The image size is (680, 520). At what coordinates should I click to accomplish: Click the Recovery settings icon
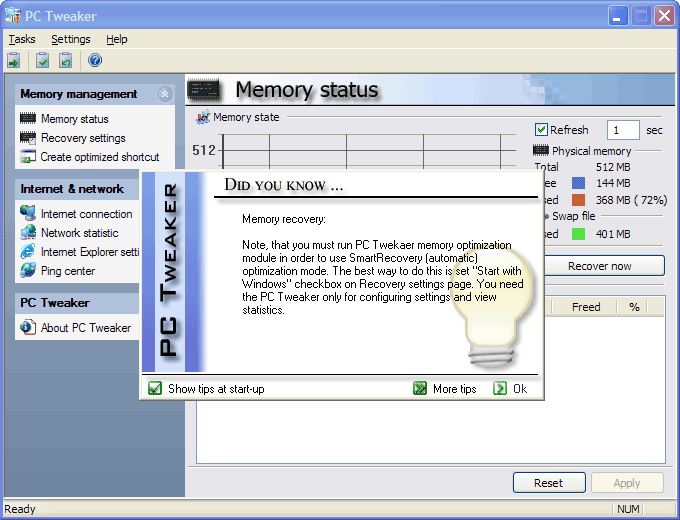click(x=28, y=137)
